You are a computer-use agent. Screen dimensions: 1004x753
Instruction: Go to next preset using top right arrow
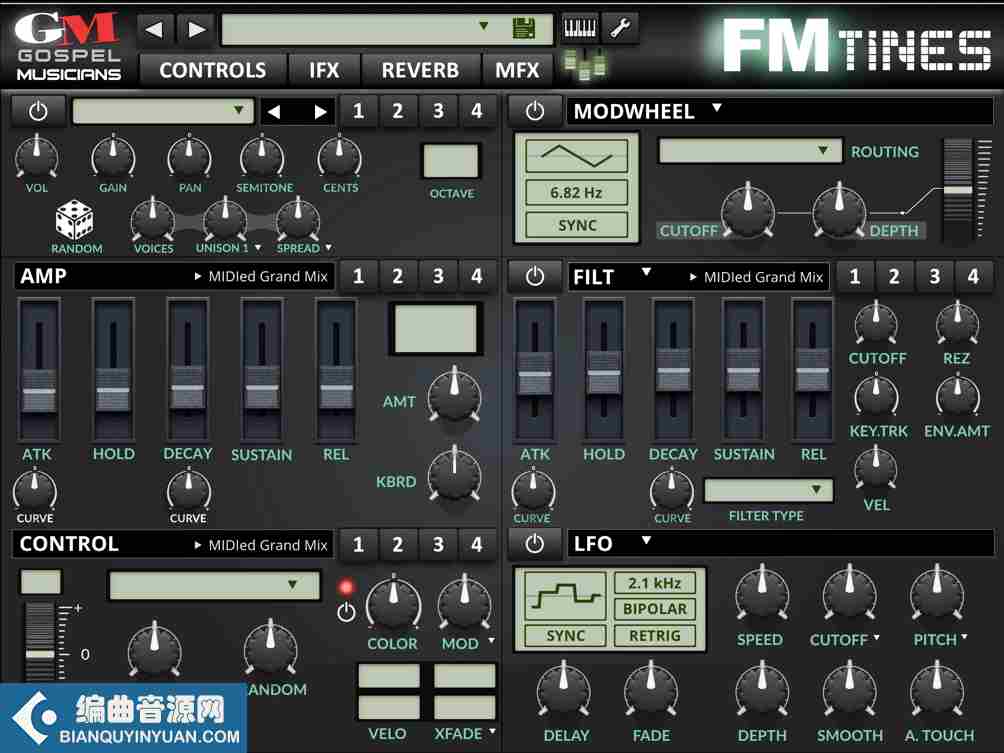196,29
